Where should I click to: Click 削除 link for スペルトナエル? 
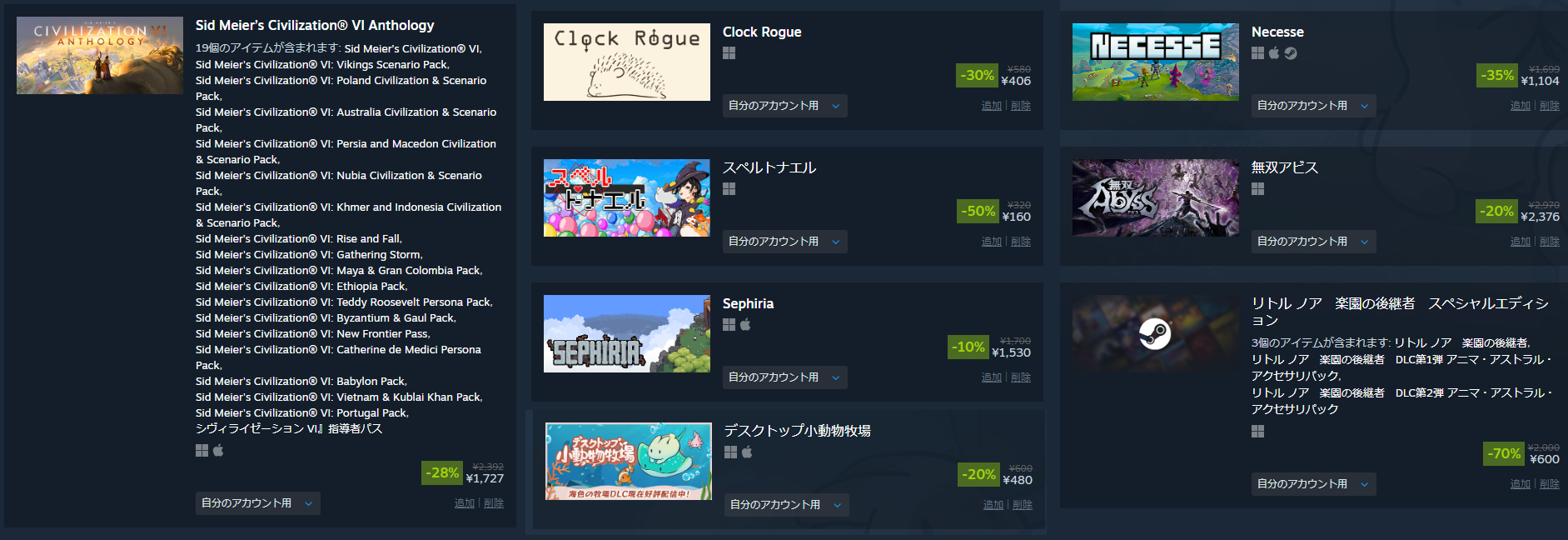click(1021, 242)
